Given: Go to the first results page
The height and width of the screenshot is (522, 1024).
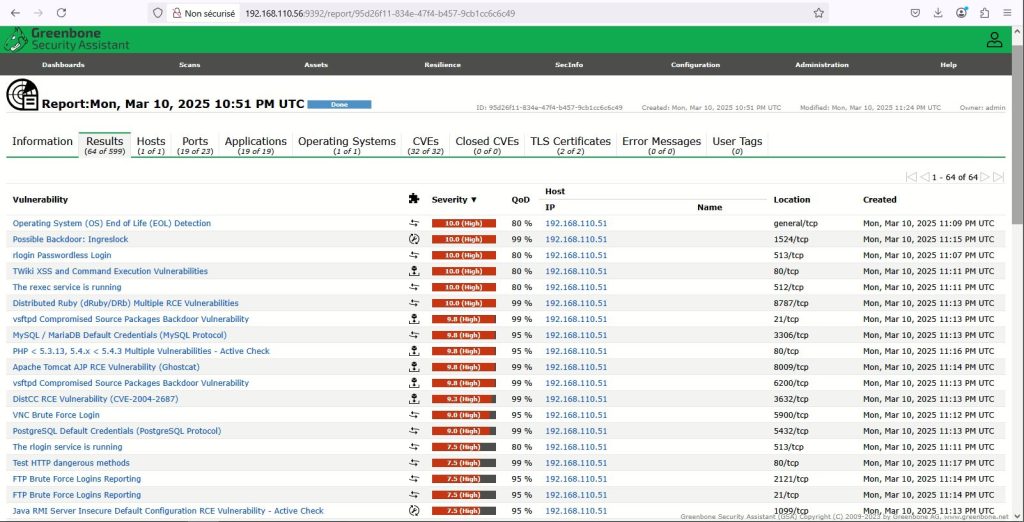Looking at the screenshot, I should tap(911, 177).
